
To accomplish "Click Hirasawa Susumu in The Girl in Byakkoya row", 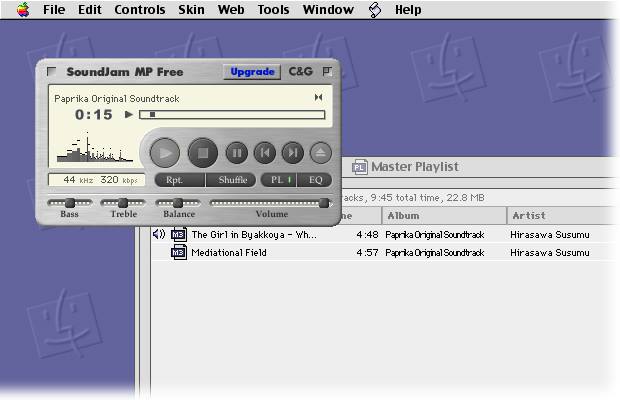I will pyautogui.click(x=550, y=234).
